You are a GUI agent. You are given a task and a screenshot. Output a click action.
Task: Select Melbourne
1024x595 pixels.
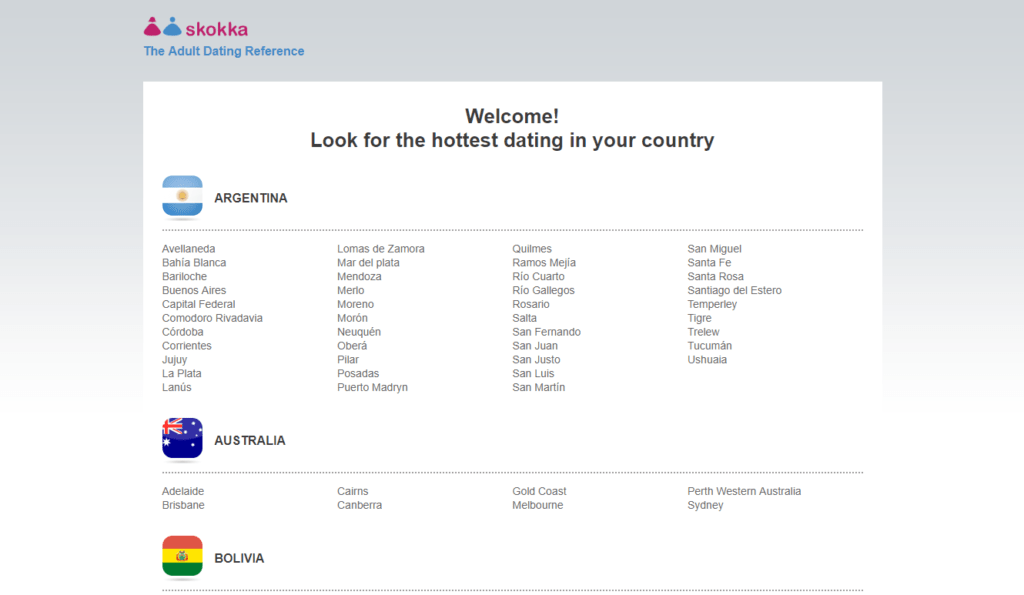[537, 505]
